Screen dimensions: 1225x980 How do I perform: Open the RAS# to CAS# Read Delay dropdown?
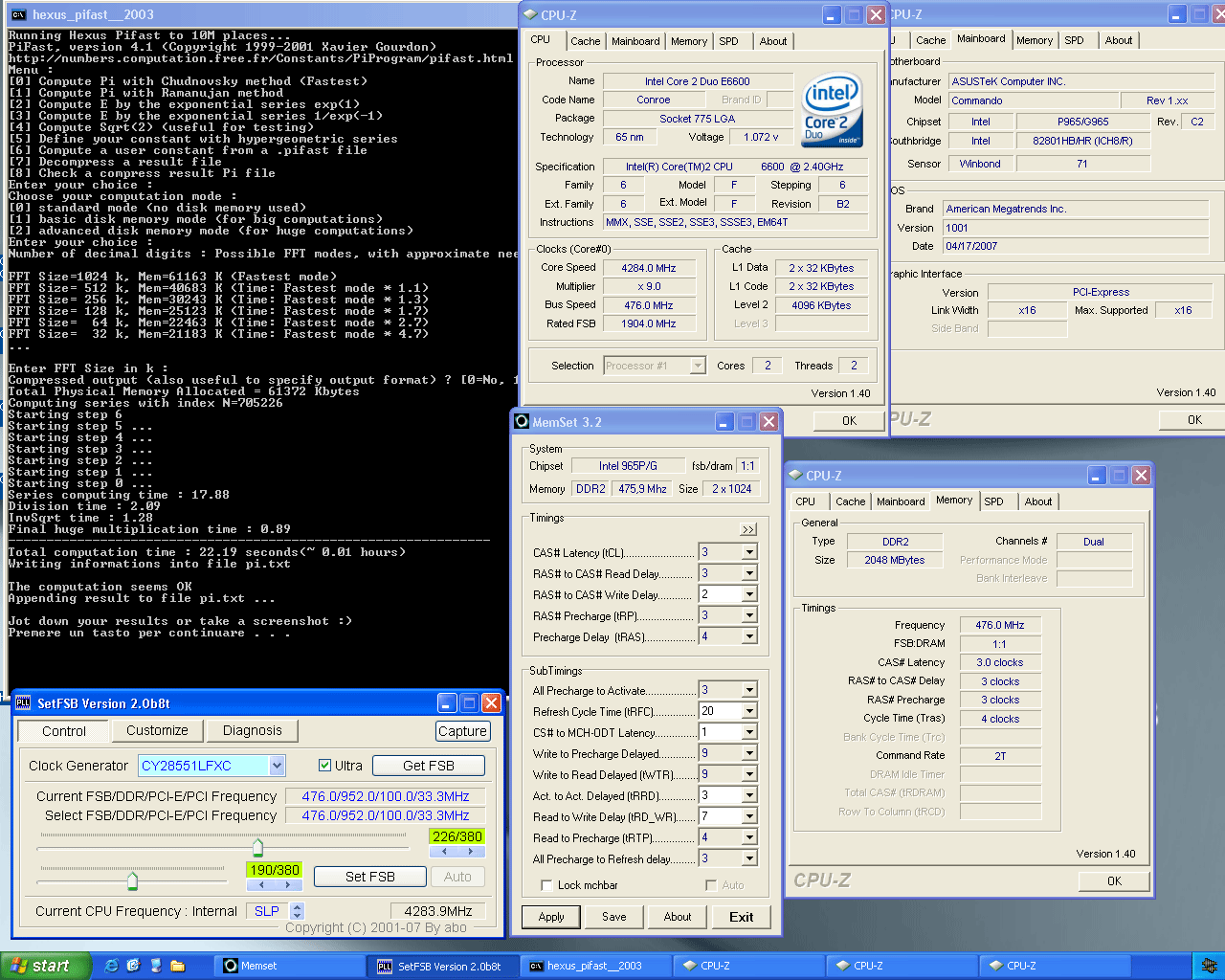click(x=749, y=573)
